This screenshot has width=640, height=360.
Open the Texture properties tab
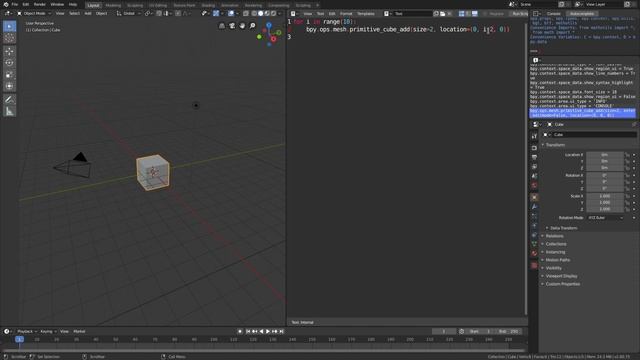pyautogui.click(x=534, y=265)
